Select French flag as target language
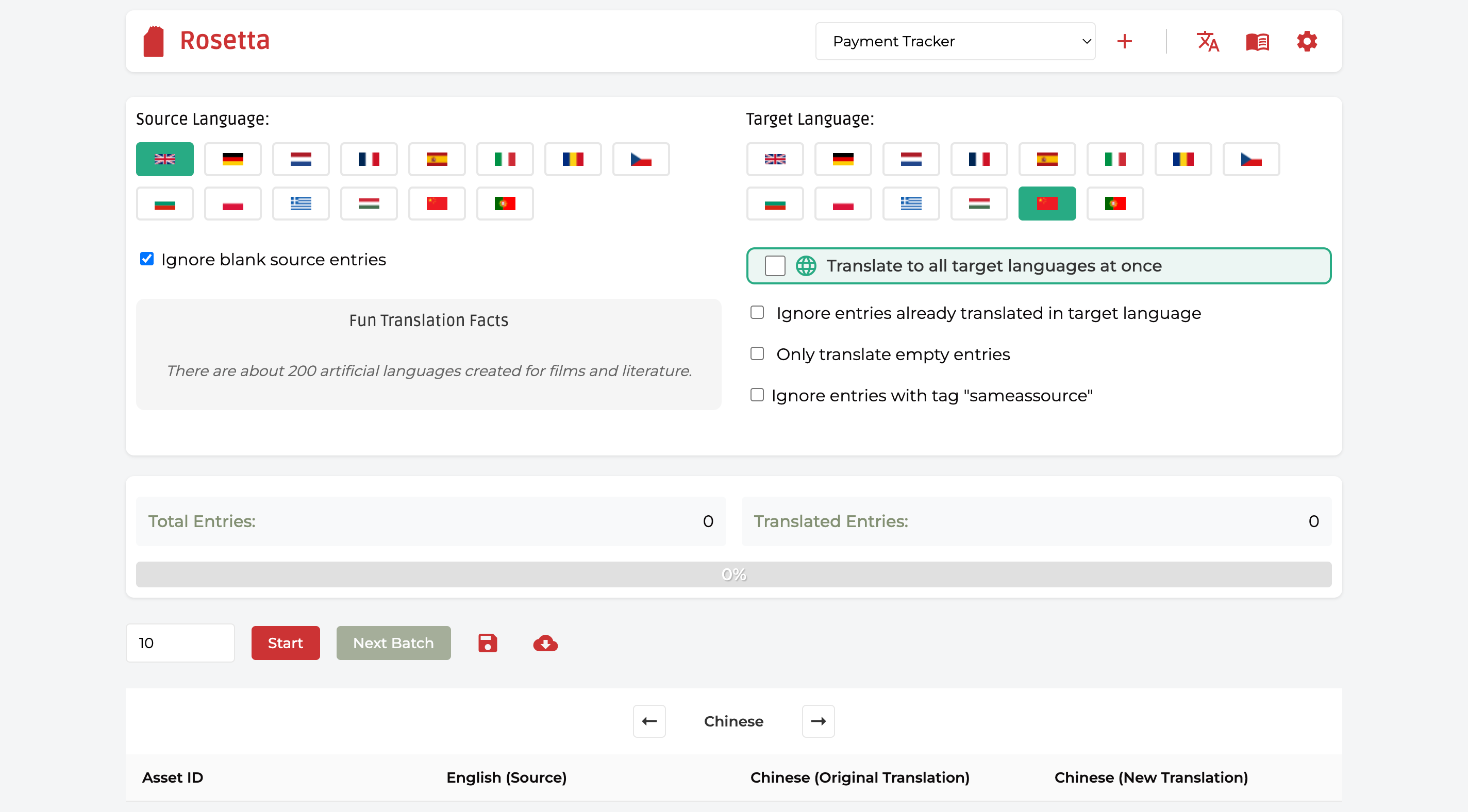Viewport: 1468px width, 812px height. tap(978, 159)
